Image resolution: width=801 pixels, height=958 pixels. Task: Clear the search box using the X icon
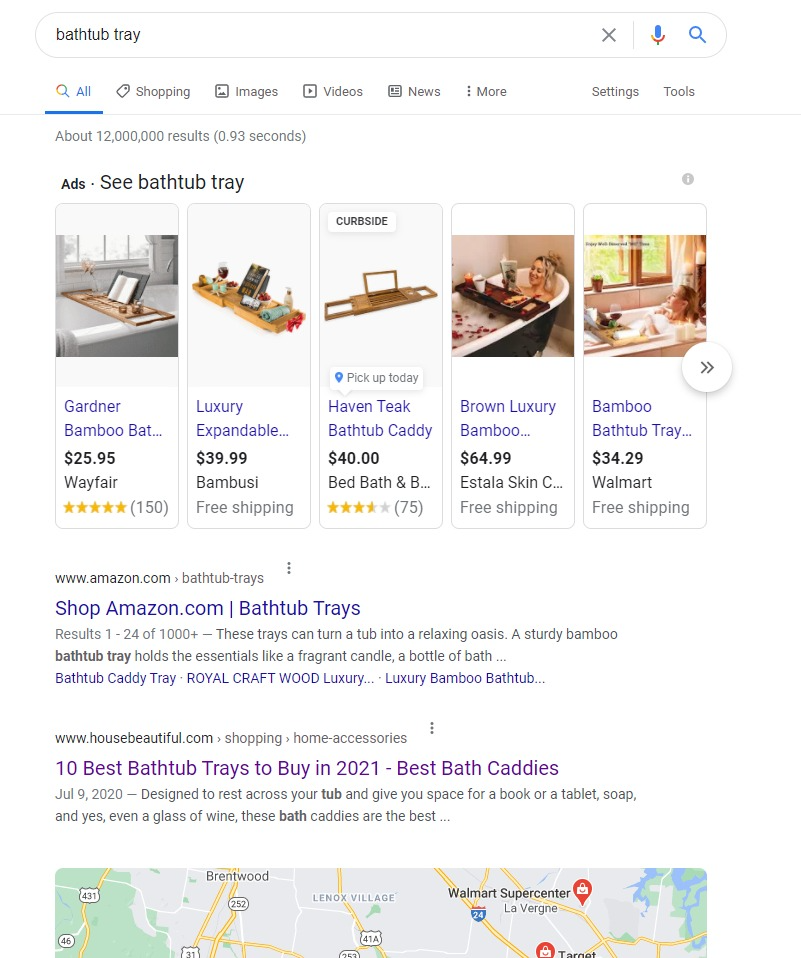[608, 35]
